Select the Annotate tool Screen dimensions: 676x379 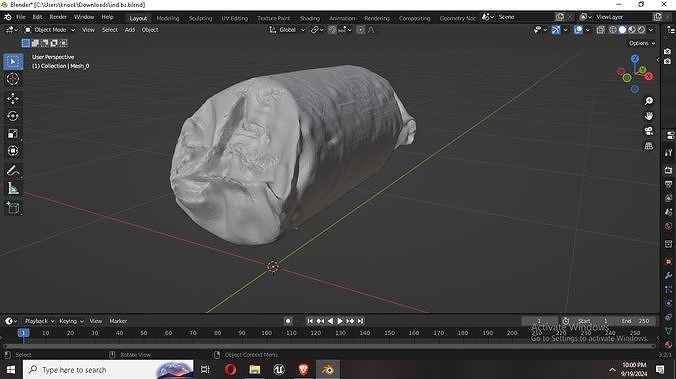(13, 171)
